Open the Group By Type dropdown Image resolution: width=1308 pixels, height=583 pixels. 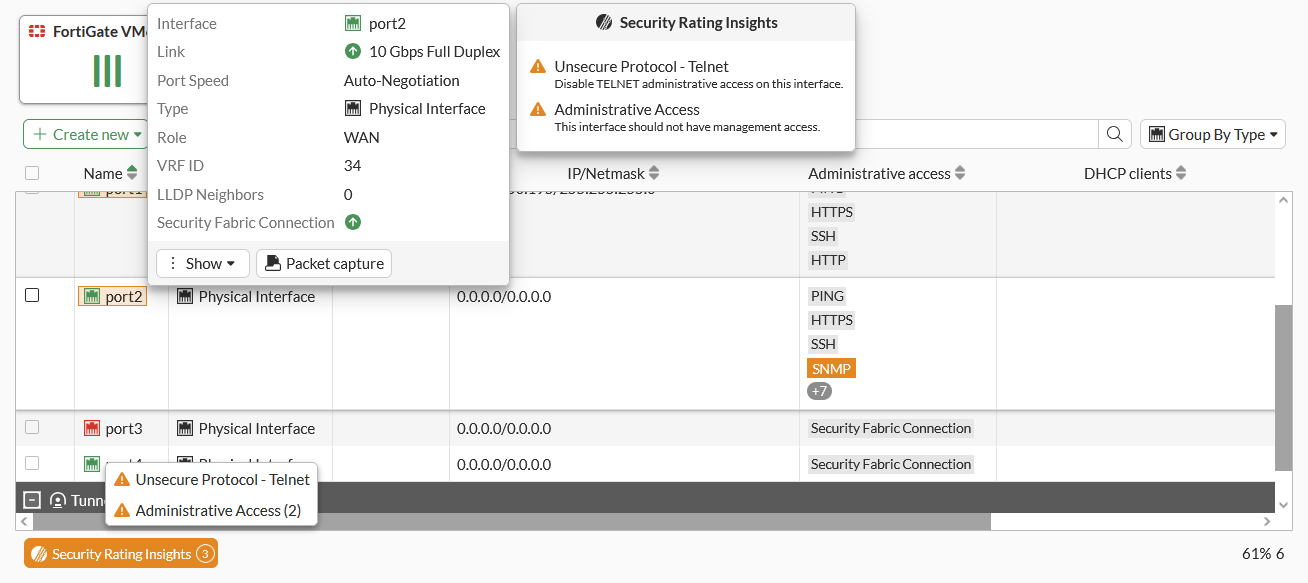[1212, 134]
